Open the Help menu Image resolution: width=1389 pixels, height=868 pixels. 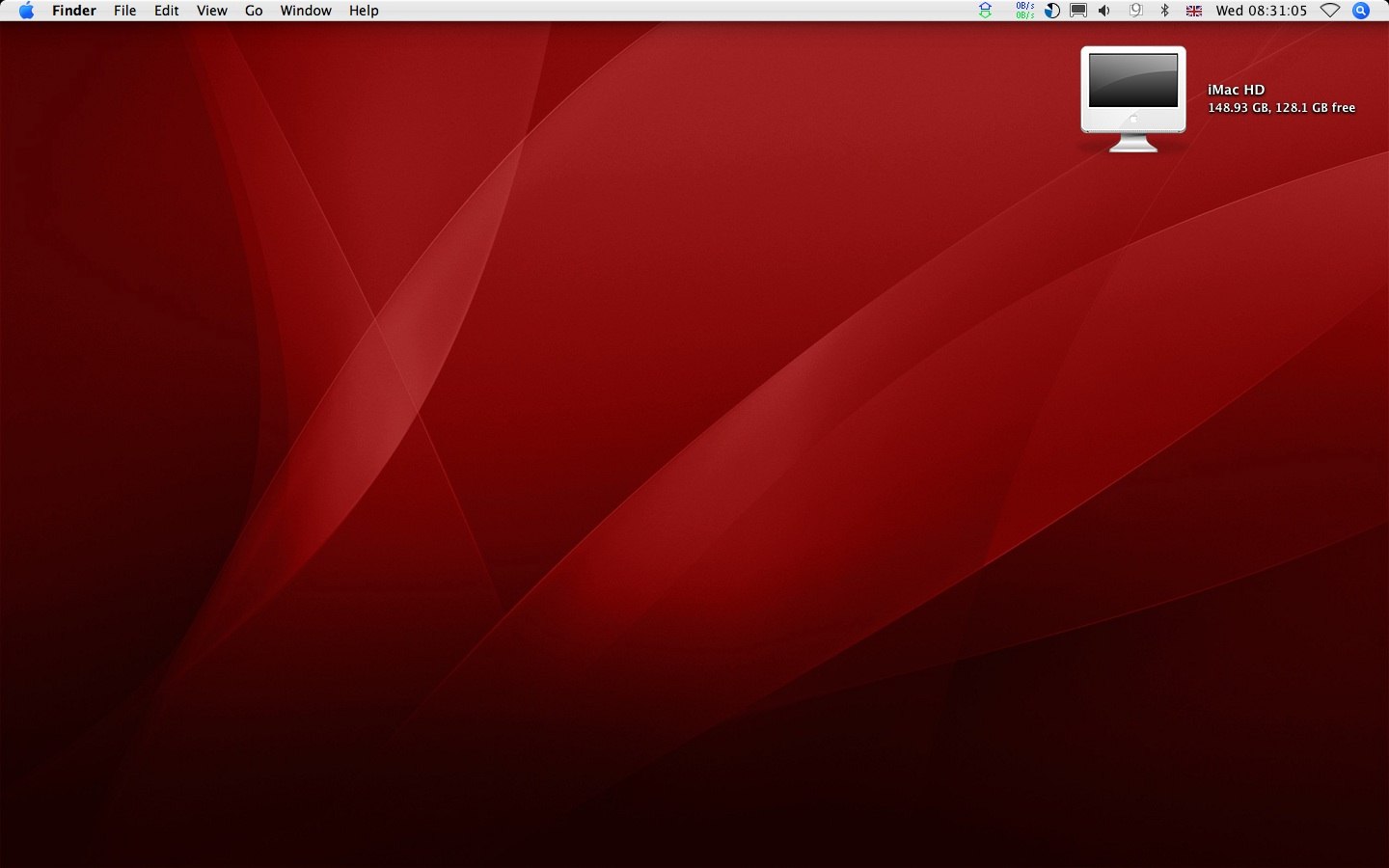coord(364,11)
